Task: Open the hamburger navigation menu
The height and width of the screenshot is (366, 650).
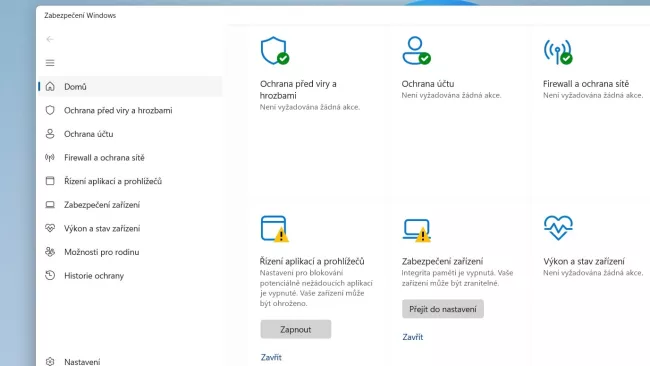Action: click(50, 63)
